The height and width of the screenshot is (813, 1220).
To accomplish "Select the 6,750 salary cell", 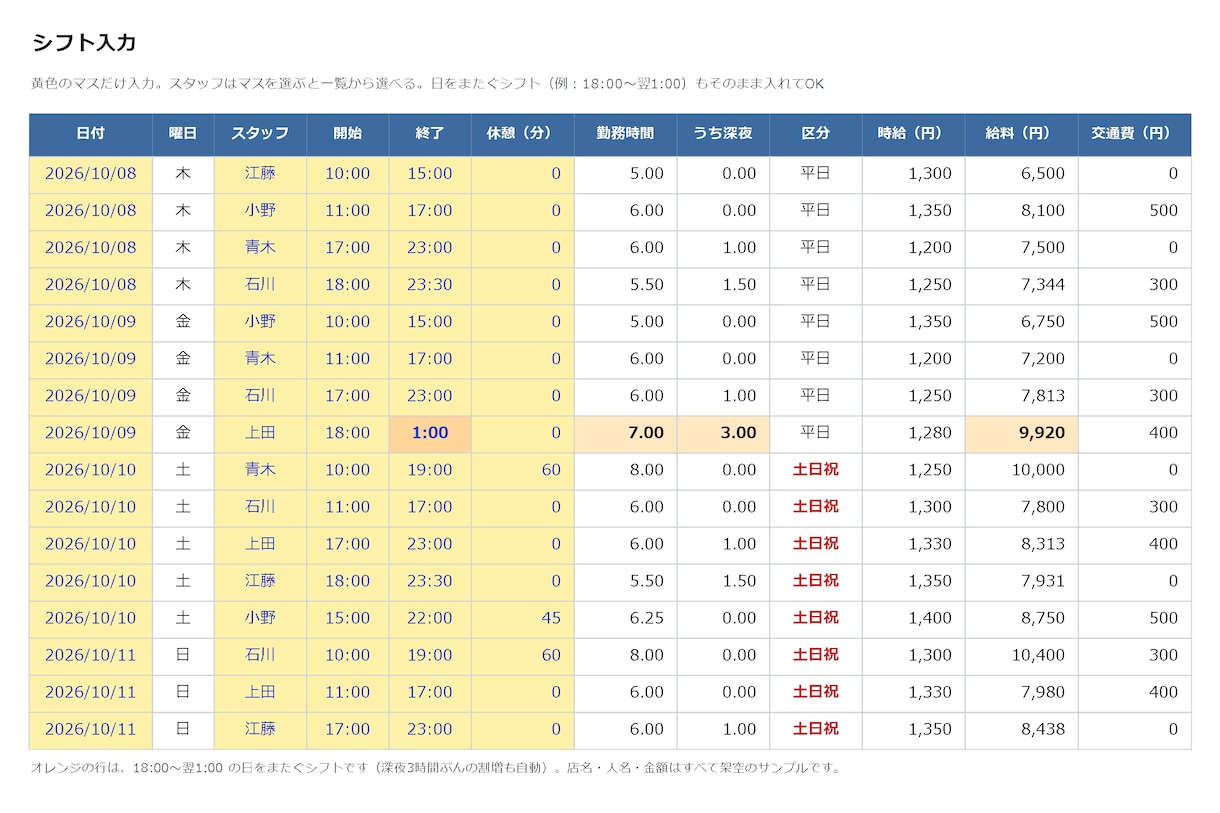I will pos(1021,322).
